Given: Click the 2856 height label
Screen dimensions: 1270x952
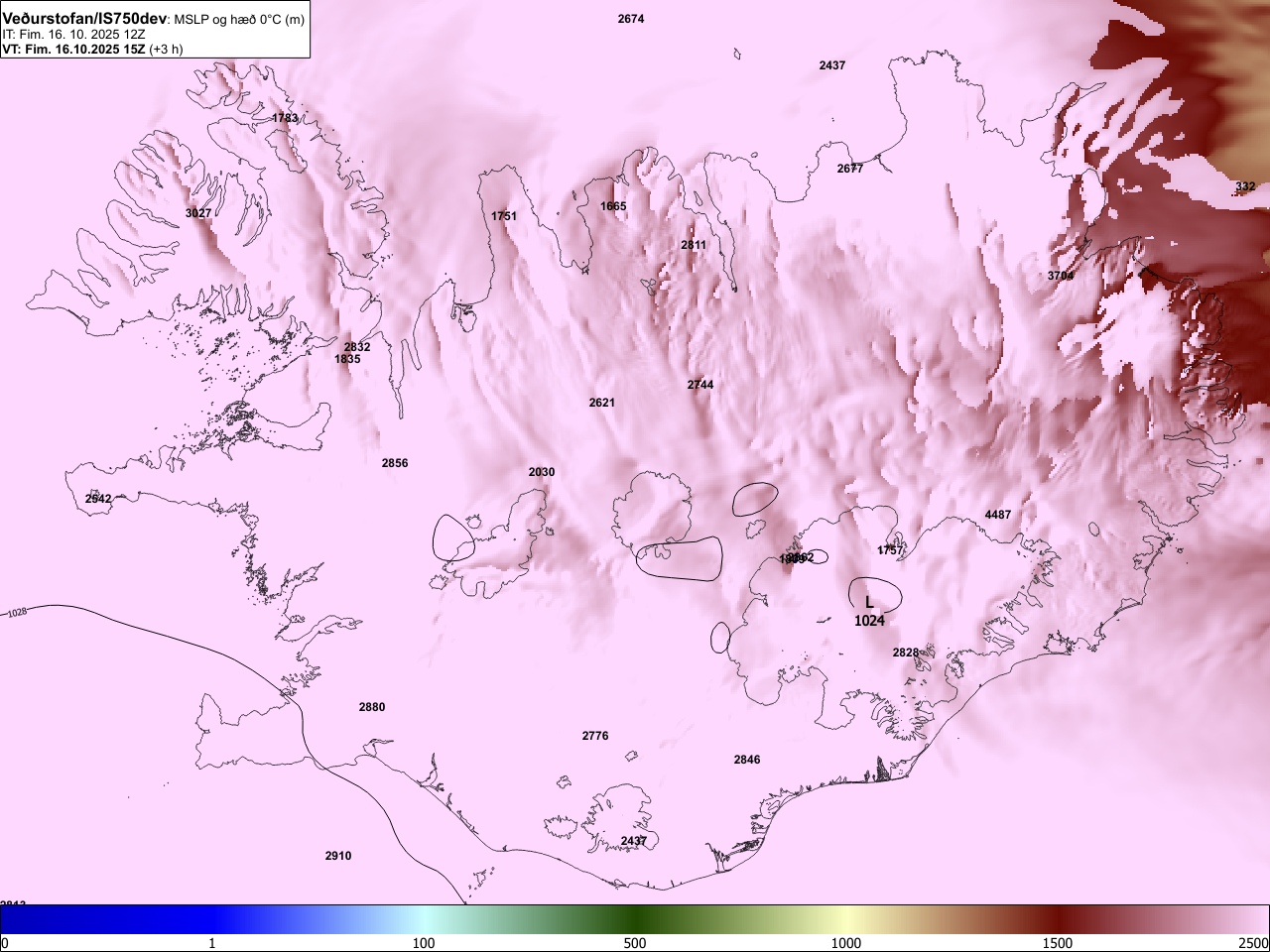Looking at the screenshot, I should 395,463.
